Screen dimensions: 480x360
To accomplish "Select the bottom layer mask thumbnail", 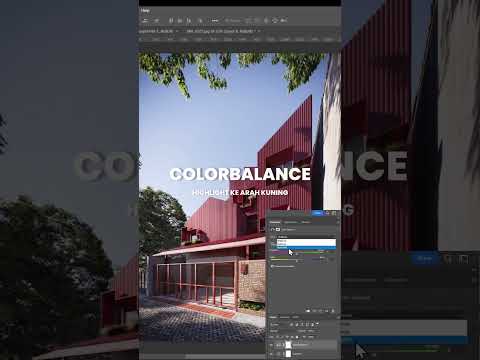I will (x=288, y=354).
